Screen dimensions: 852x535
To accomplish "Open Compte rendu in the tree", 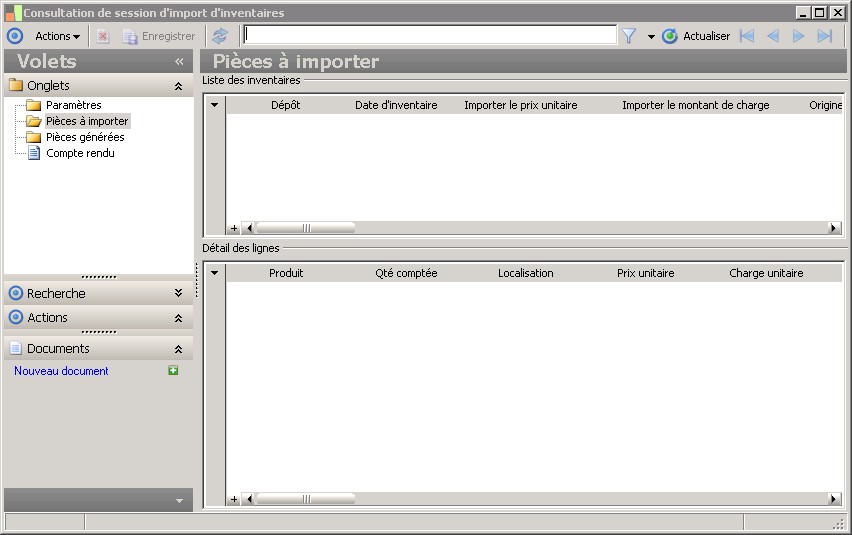I will click(80, 153).
